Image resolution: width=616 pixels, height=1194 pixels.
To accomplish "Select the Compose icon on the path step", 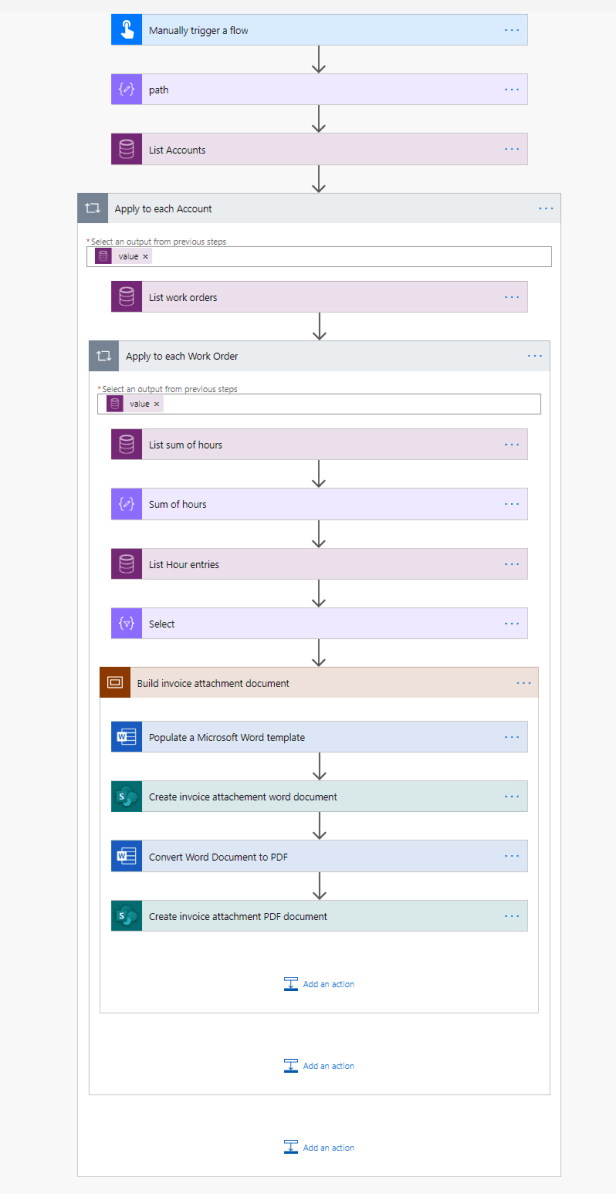I will [x=126, y=88].
